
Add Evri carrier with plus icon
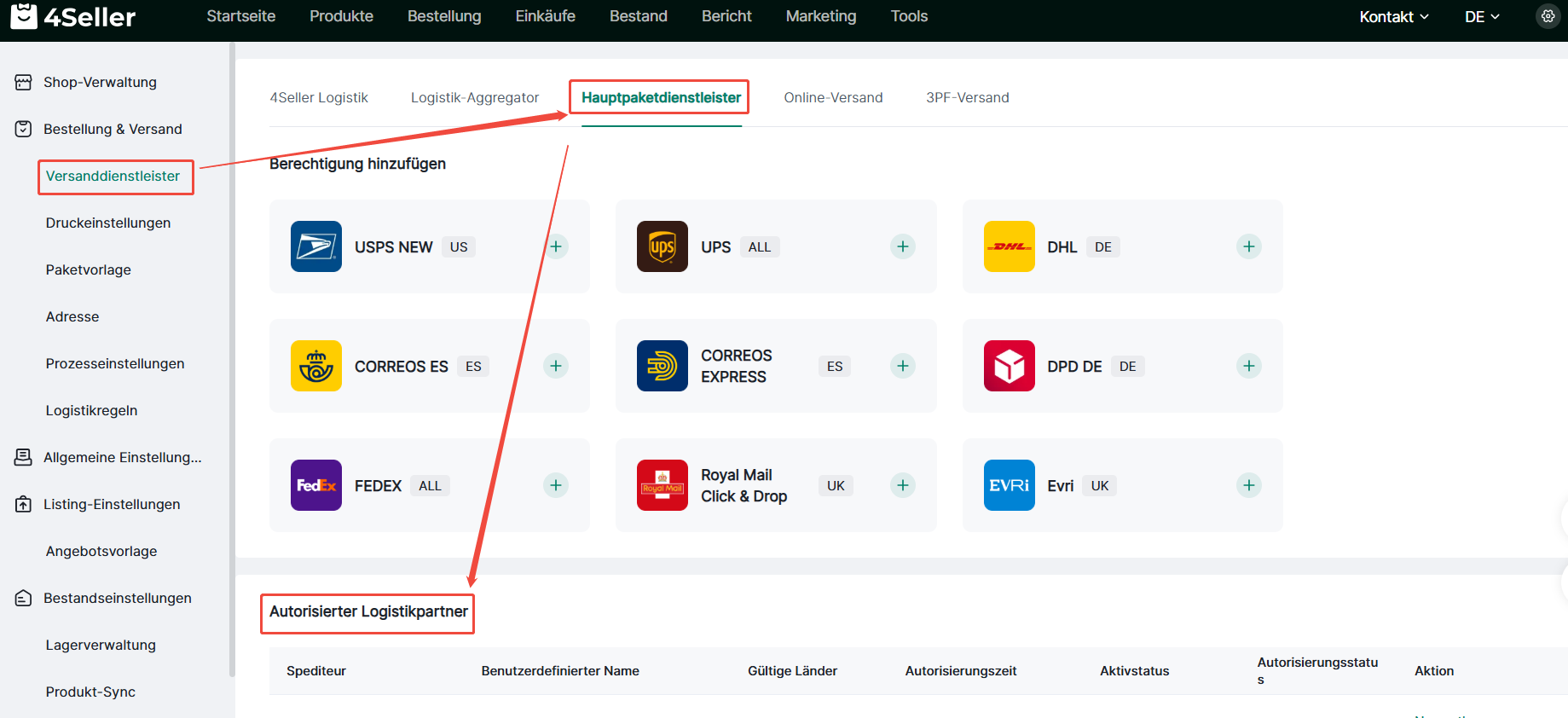click(x=1249, y=485)
